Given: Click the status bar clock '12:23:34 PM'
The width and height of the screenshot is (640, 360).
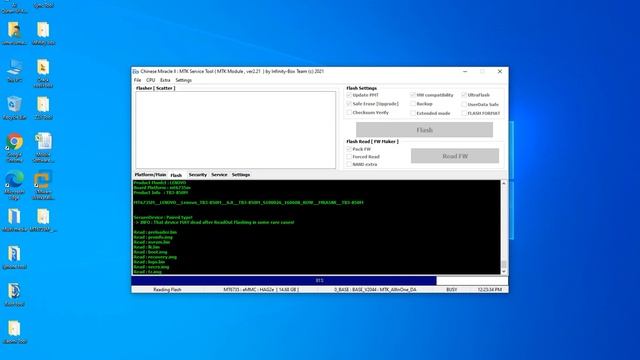Looking at the screenshot, I should coord(489,290).
